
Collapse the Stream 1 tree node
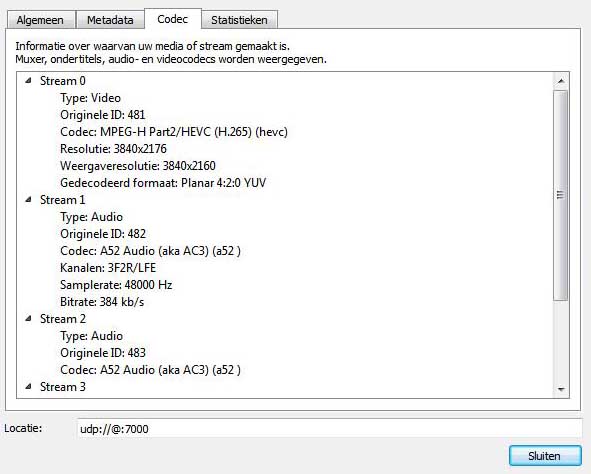click(x=29, y=199)
